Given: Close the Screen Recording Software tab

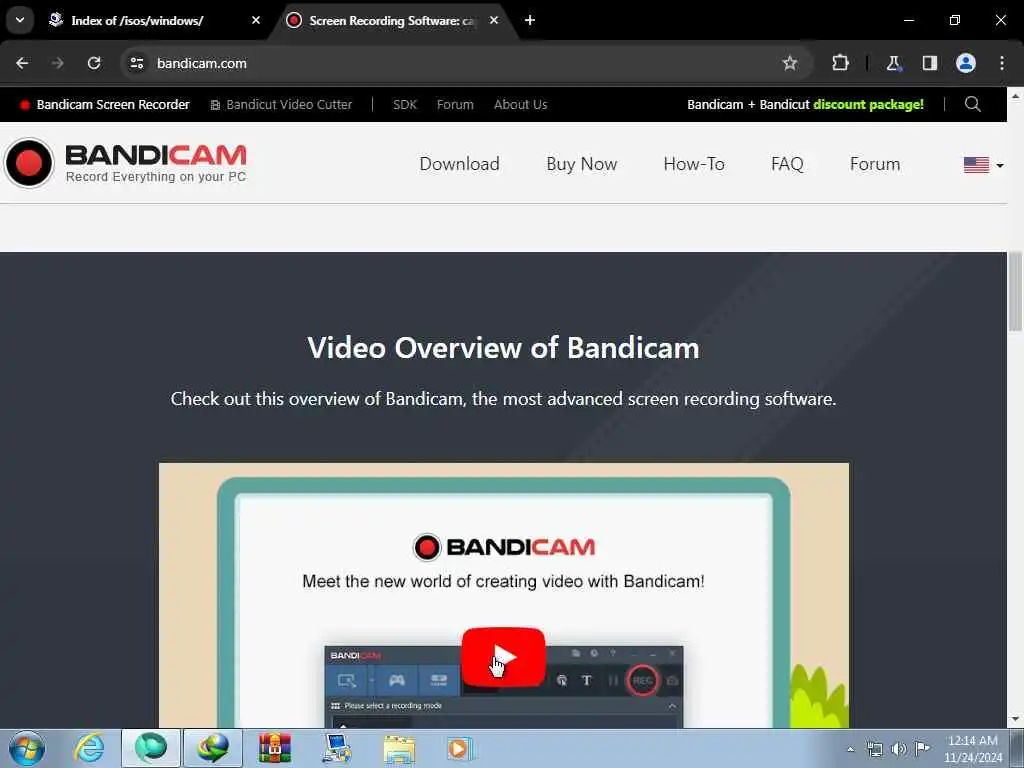Looking at the screenshot, I should click(x=494, y=20).
